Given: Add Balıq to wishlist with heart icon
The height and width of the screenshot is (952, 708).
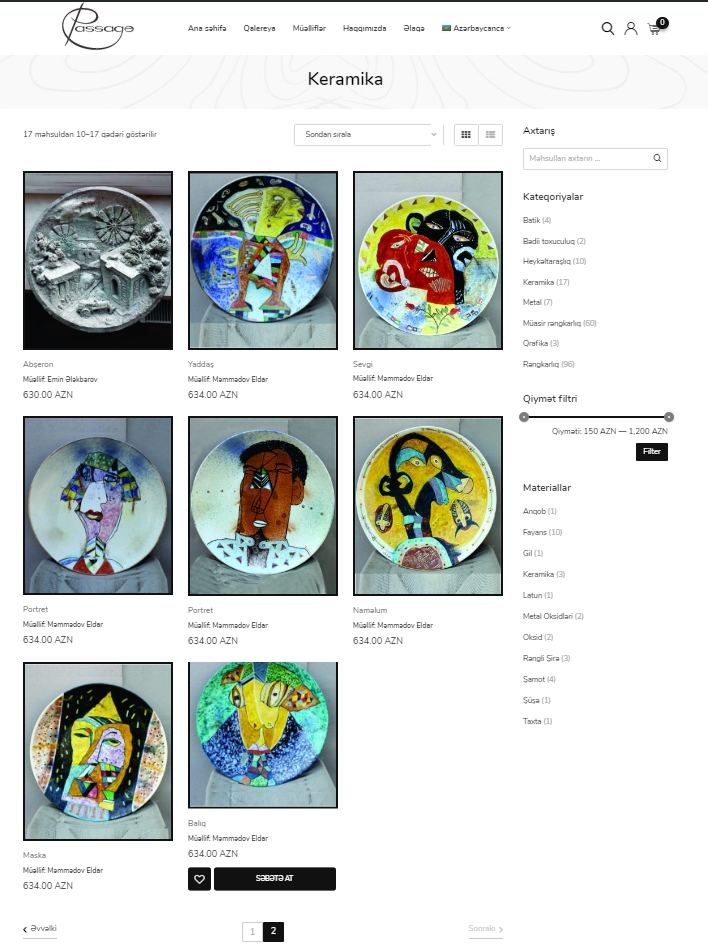Looking at the screenshot, I should coord(199,879).
